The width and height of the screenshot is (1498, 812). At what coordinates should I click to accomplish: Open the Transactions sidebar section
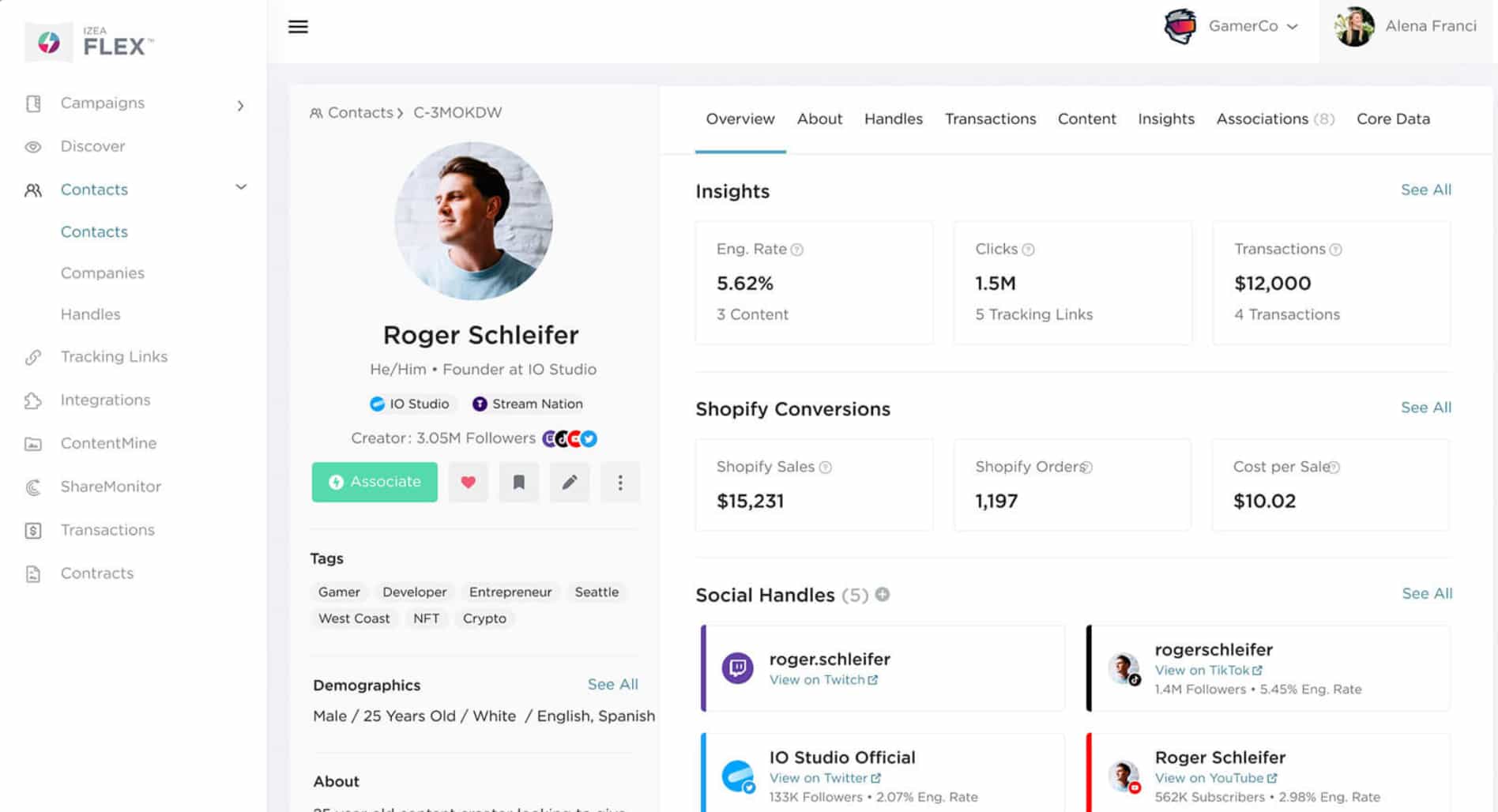click(107, 529)
